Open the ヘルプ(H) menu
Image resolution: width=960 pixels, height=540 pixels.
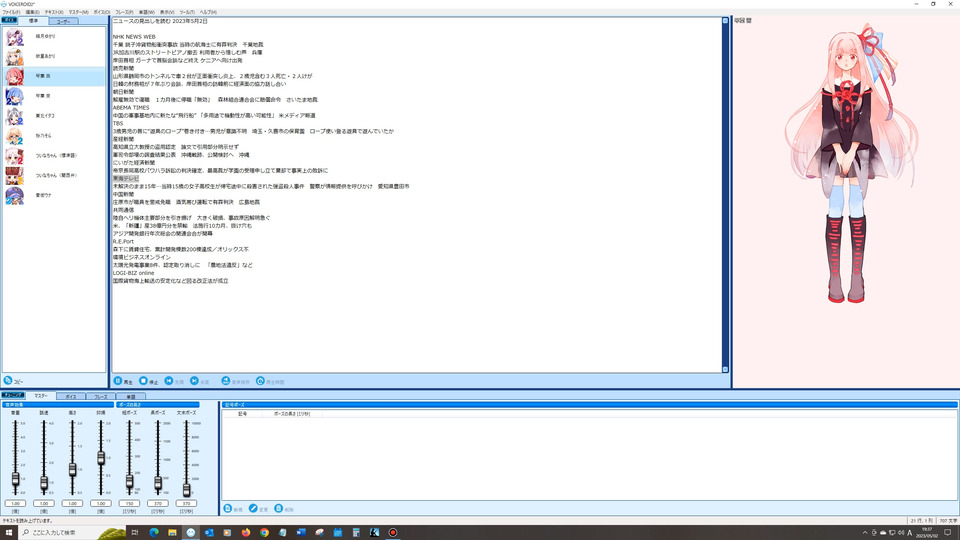(x=208, y=12)
